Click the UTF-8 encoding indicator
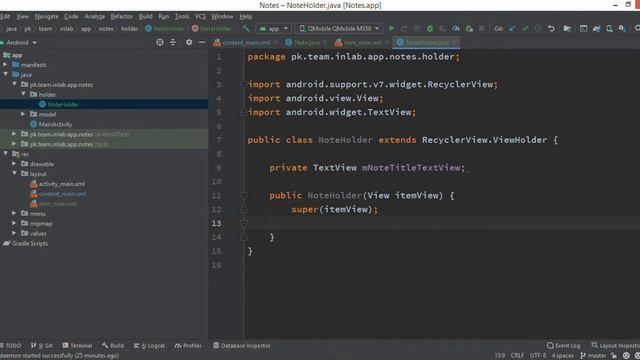The height and width of the screenshot is (360, 640). [x=538, y=356]
